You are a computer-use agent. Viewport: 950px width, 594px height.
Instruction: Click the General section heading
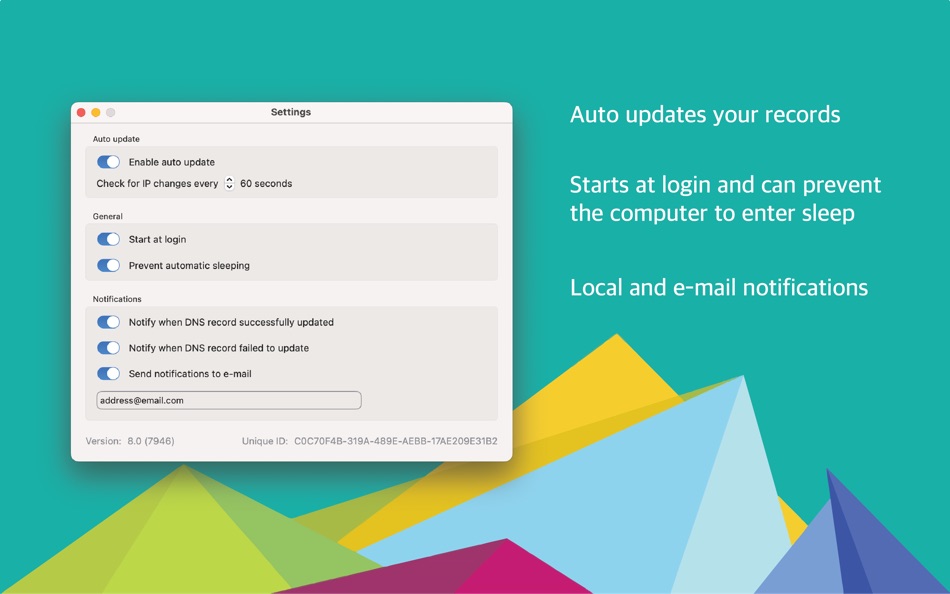click(108, 216)
